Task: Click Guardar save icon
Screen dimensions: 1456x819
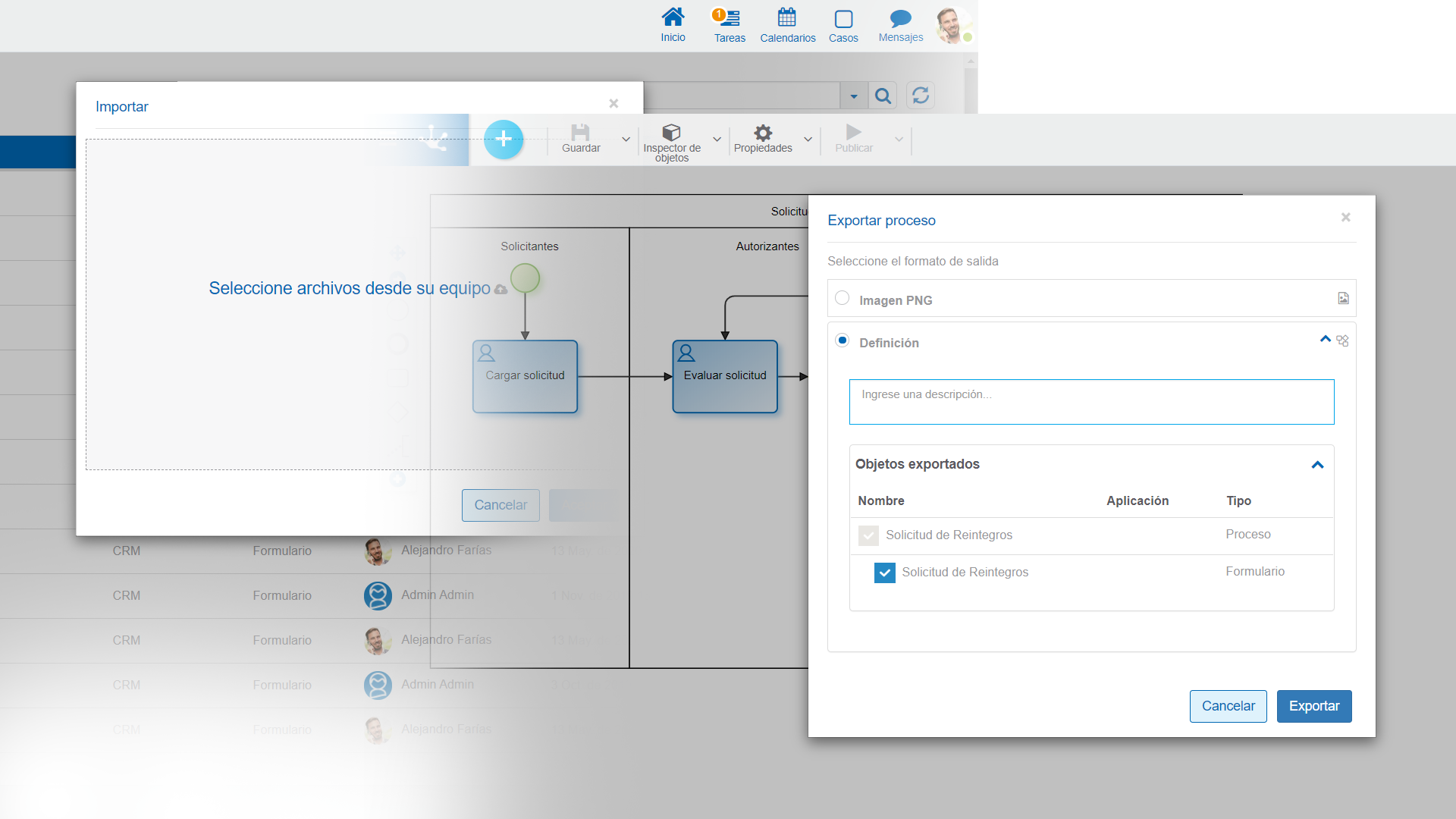Action: (581, 138)
